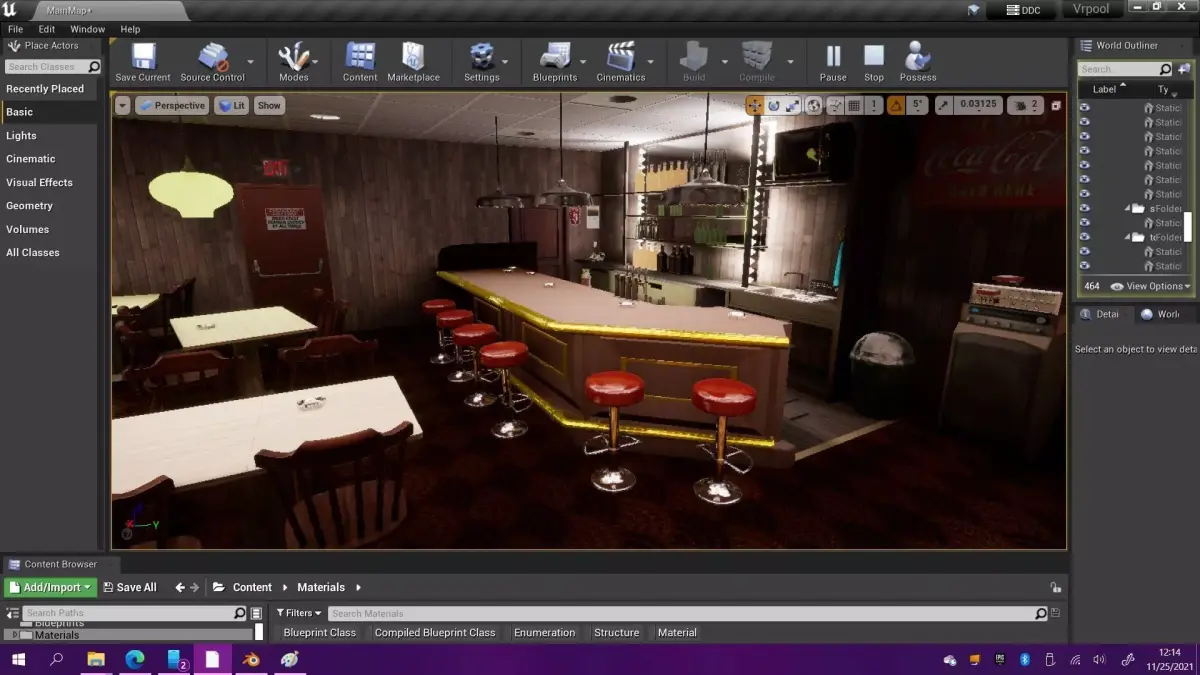Expand the dropdown arrow next to Blueprints
The image size is (1200, 675).
(x=585, y=62)
